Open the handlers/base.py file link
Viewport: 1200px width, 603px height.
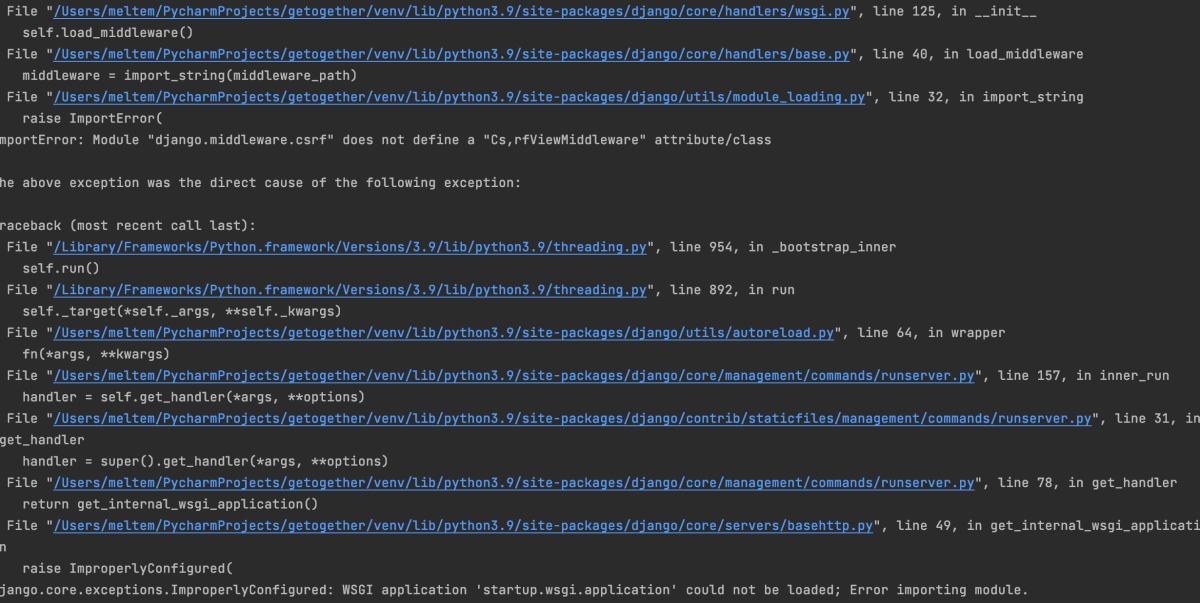click(454, 54)
